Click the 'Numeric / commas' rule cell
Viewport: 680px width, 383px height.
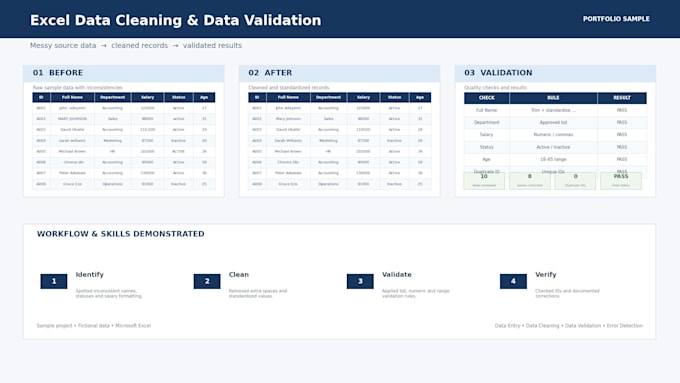pos(553,135)
